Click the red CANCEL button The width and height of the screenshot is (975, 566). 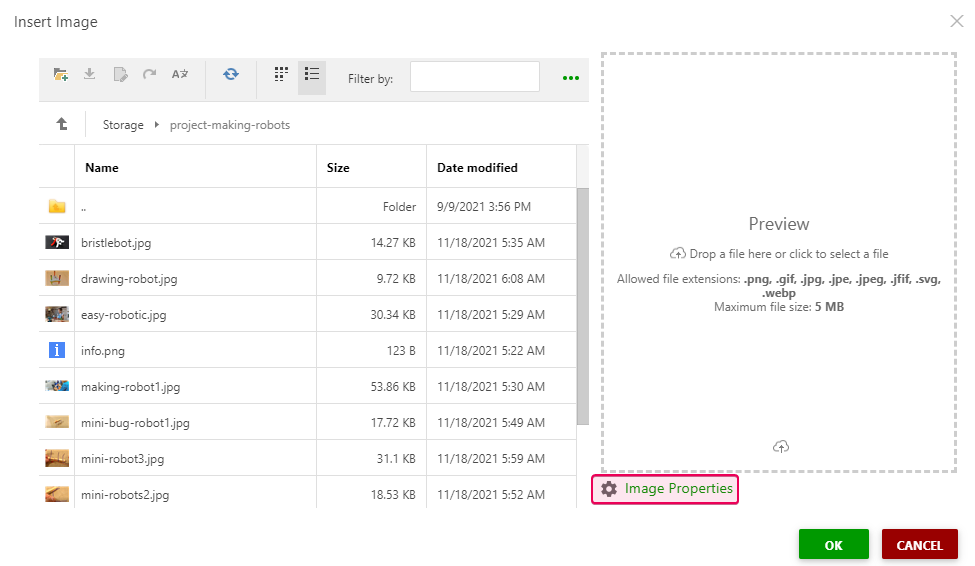click(920, 545)
